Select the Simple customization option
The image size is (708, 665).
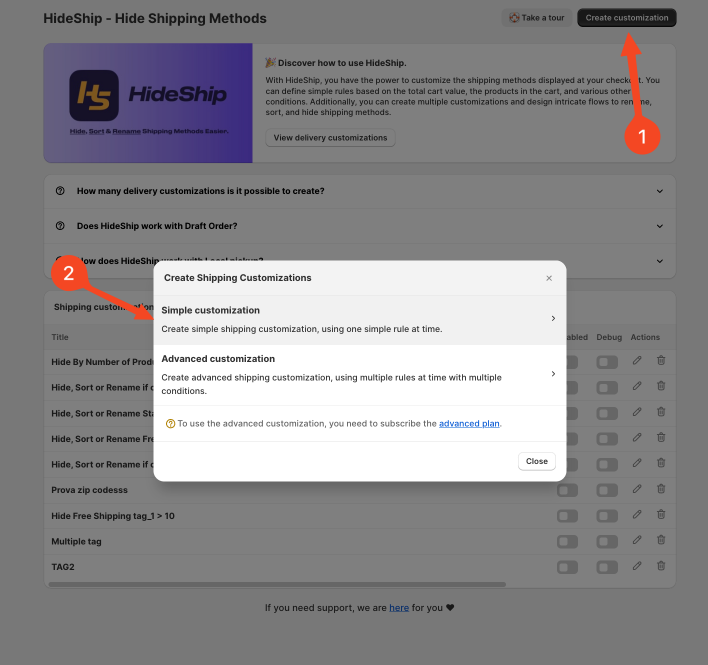(x=360, y=320)
